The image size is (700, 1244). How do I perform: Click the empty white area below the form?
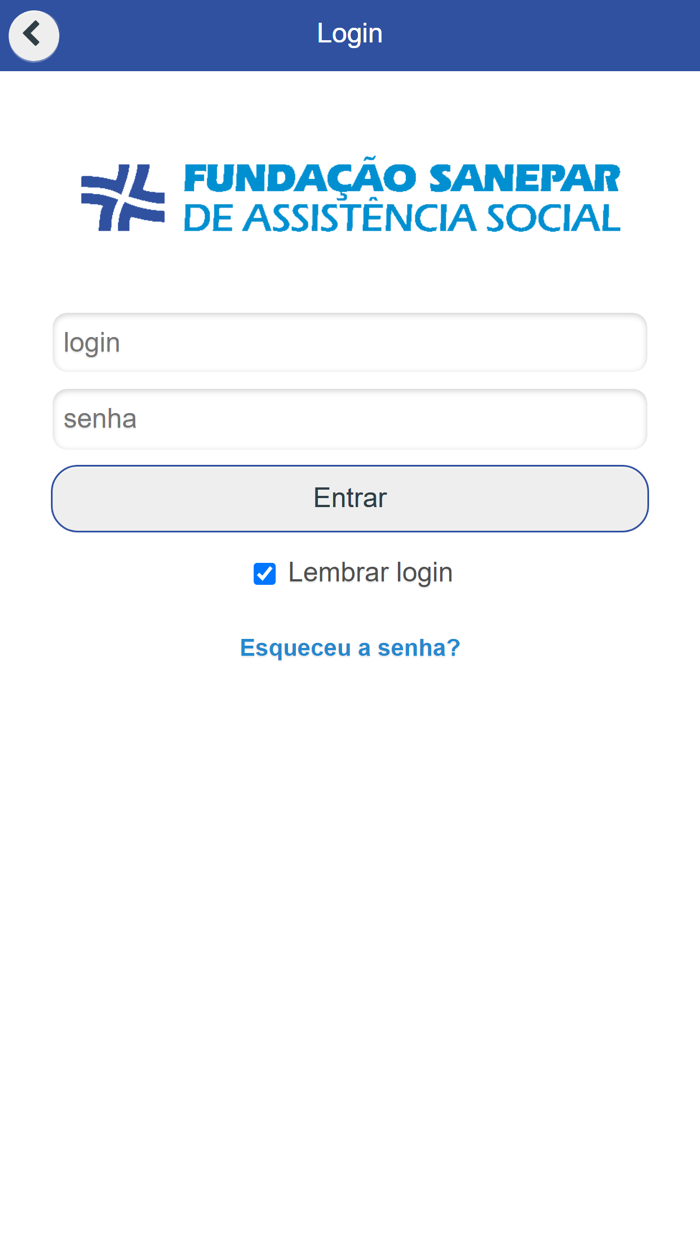click(x=350, y=900)
